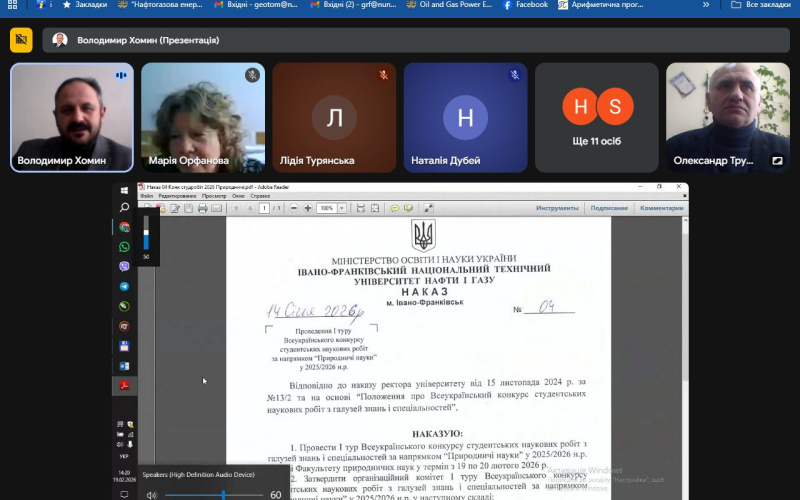Open the "Арифметична прог..." bookmark
Viewport: 800px width, 500px height.
point(601,5)
